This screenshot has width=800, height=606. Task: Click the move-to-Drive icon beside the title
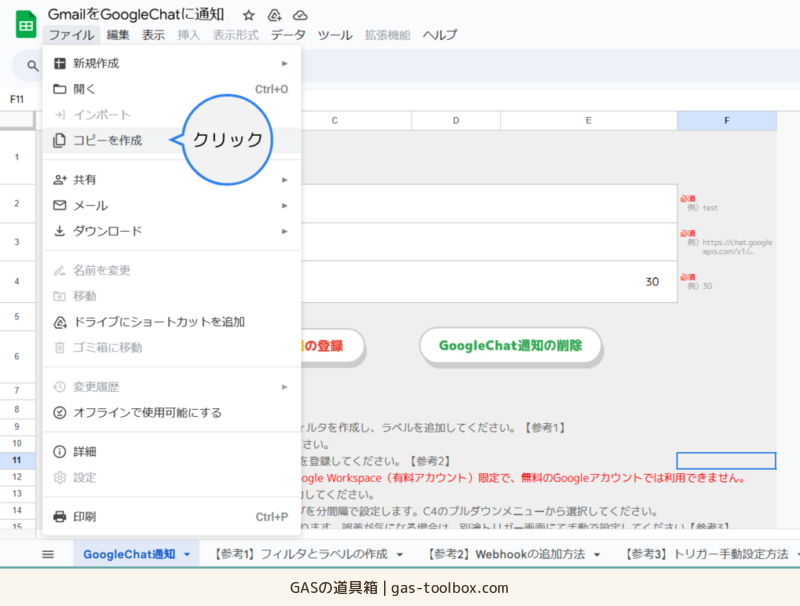click(274, 15)
